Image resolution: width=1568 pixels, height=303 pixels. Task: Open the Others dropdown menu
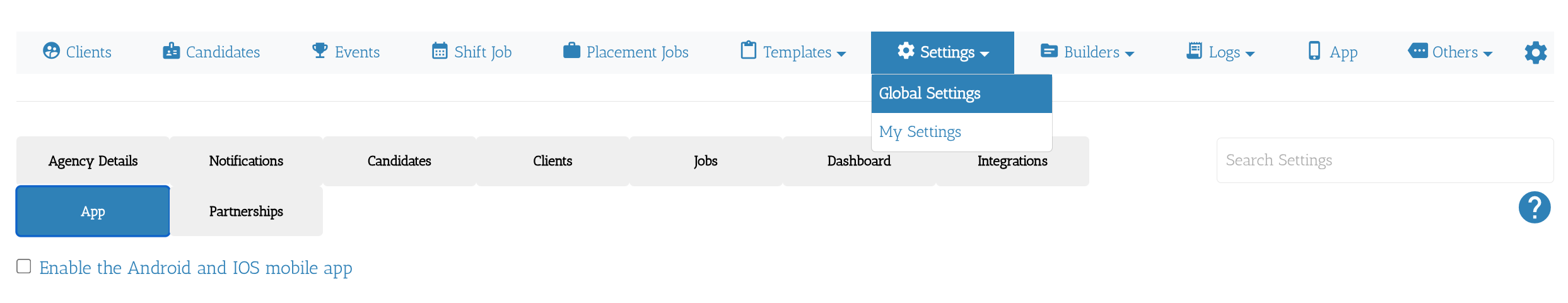(1451, 52)
